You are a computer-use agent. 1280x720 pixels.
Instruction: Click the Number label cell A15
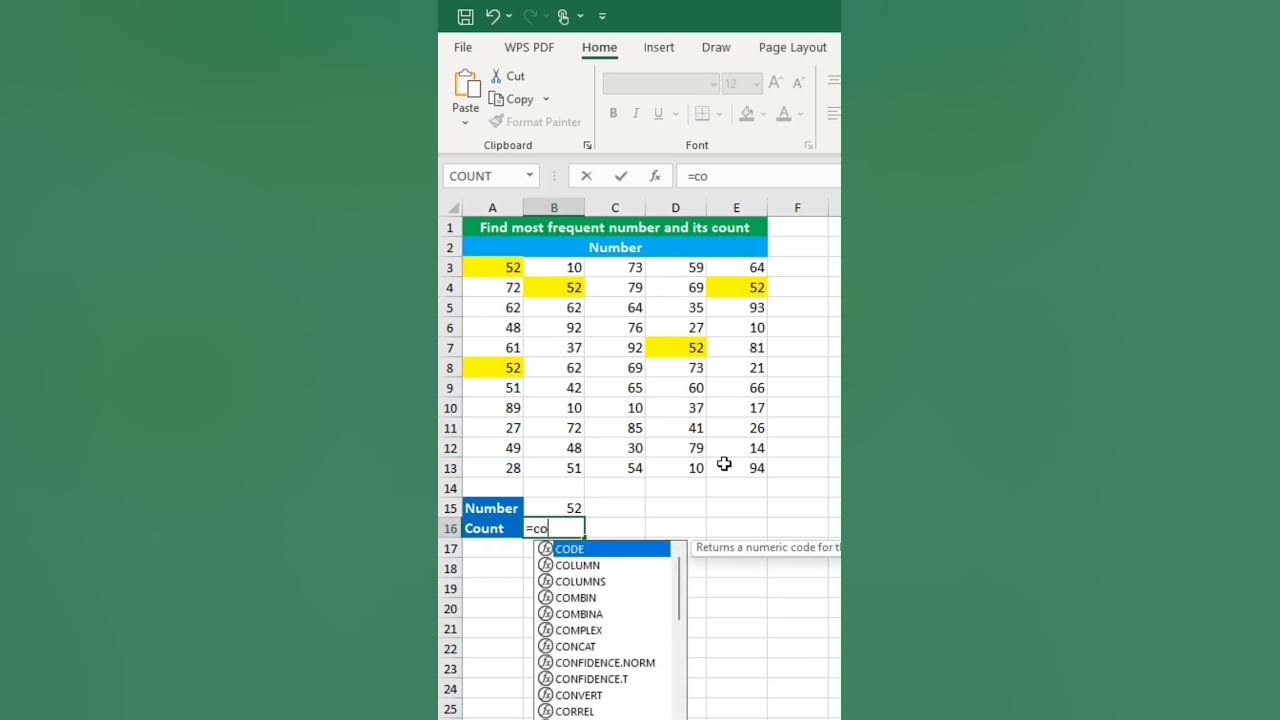pyautogui.click(x=493, y=508)
